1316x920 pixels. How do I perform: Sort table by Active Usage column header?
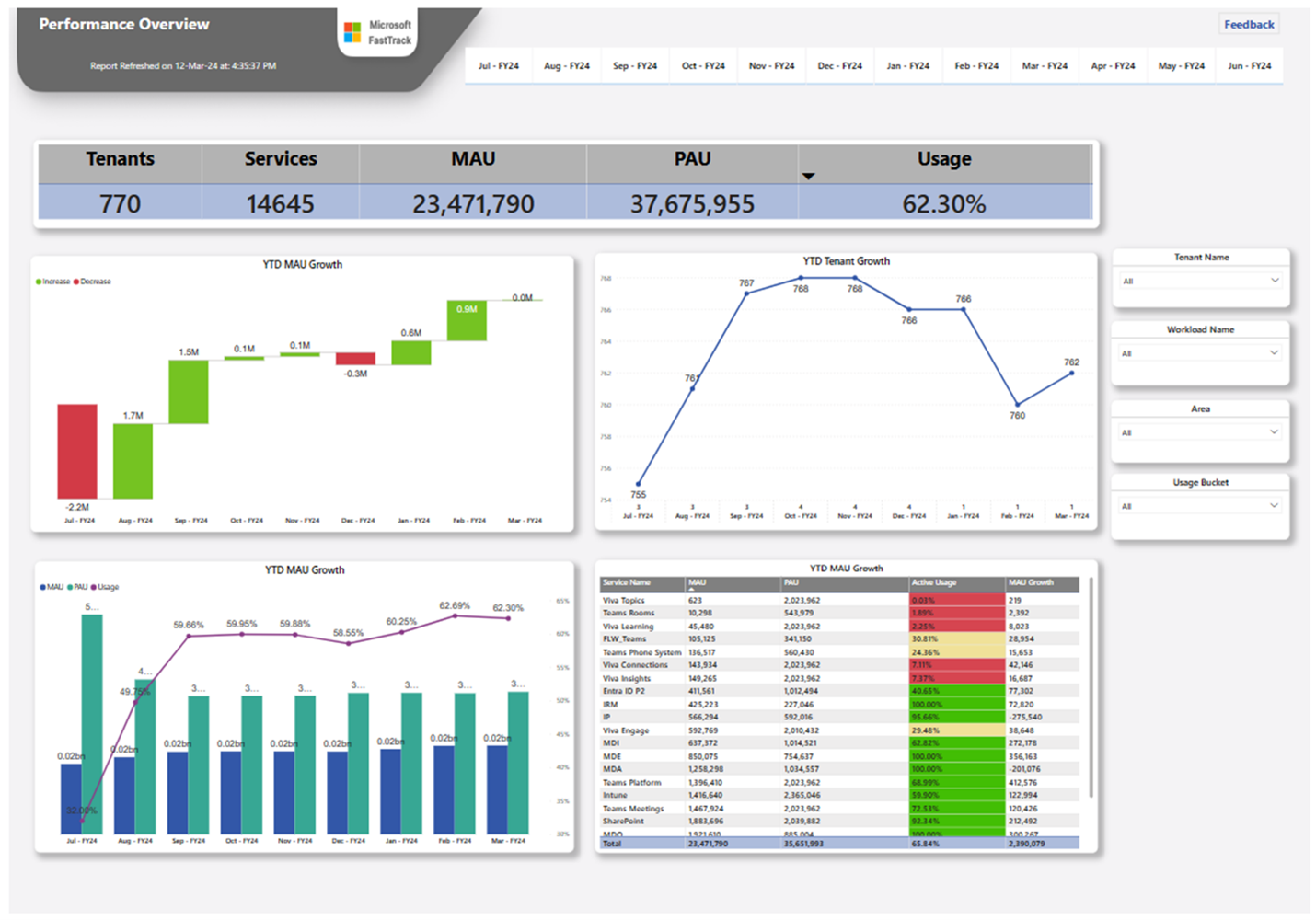pyautogui.click(x=957, y=582)
